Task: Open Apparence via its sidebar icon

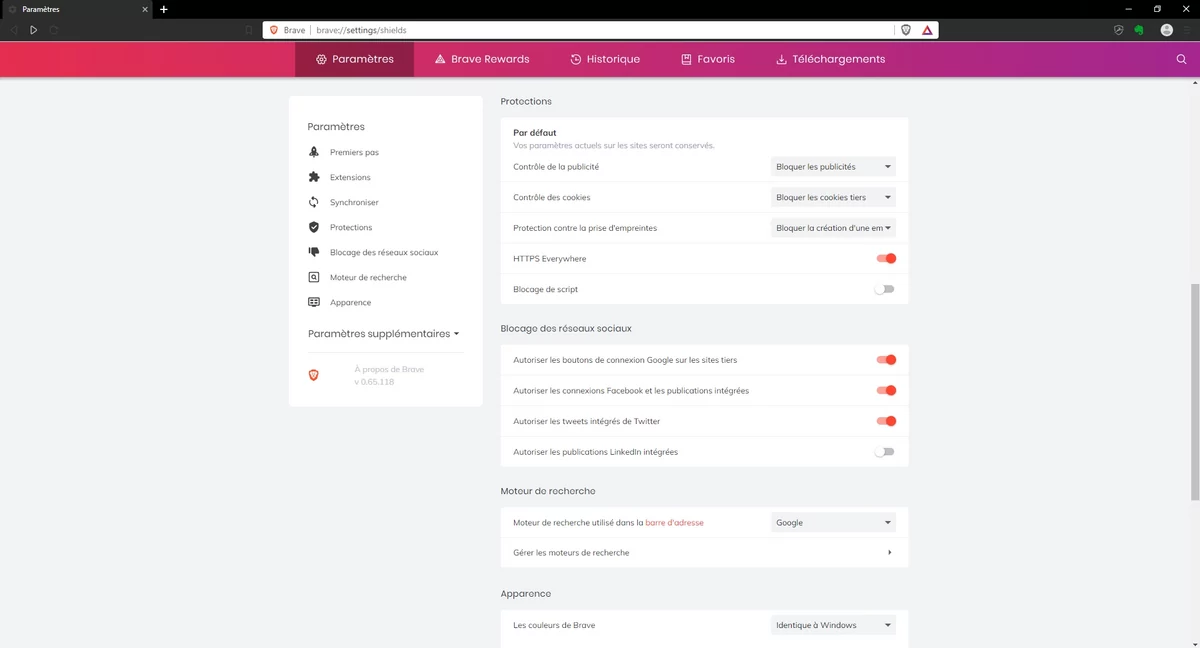Action: (x=314, y=302)
